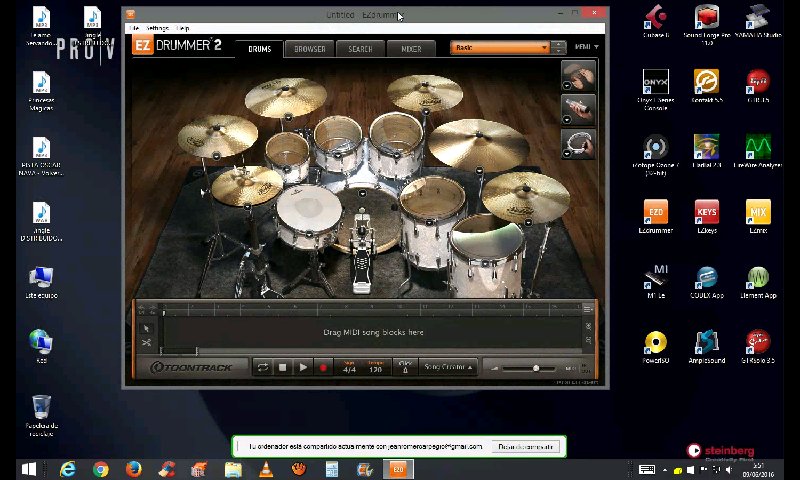Click the EZdrummer 2 logo

point(177,45)
